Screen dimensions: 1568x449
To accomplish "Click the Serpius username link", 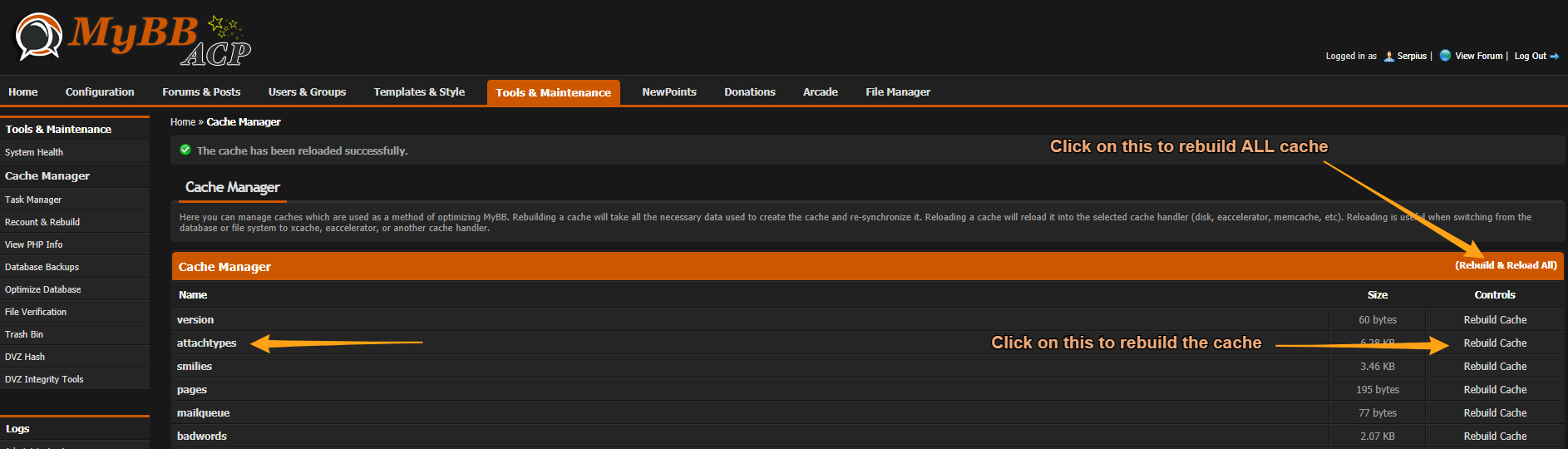I will 1412,57.
